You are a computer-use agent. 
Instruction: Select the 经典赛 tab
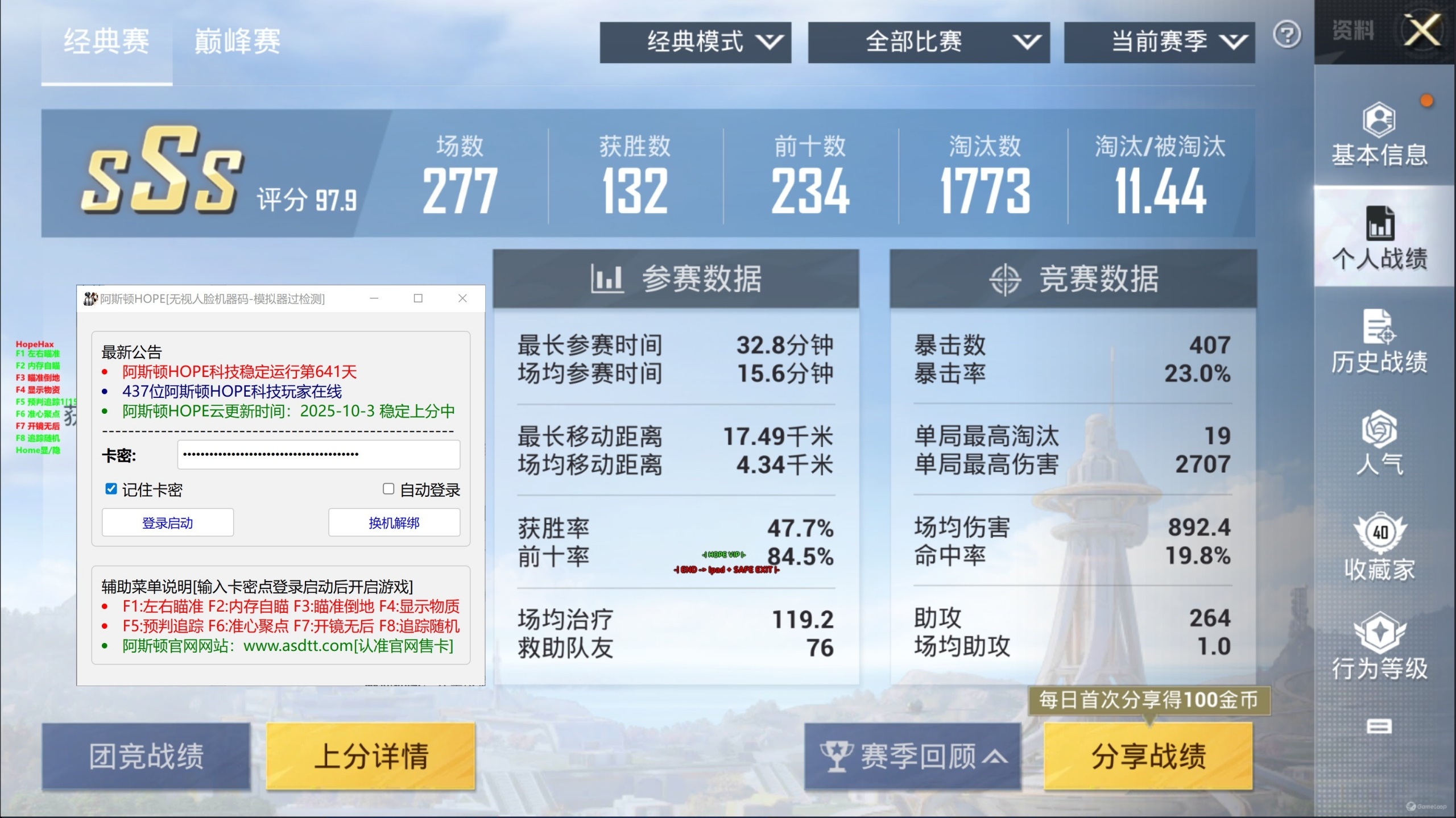106,42
